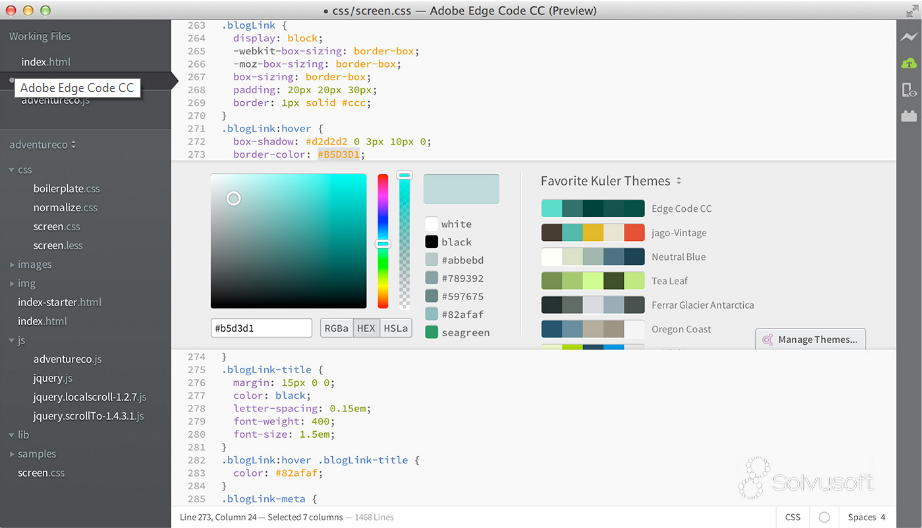This screenshot has height=528, width=922.
Task: Click the #d2d2d2 value on line 272
Action: point(326,142)
